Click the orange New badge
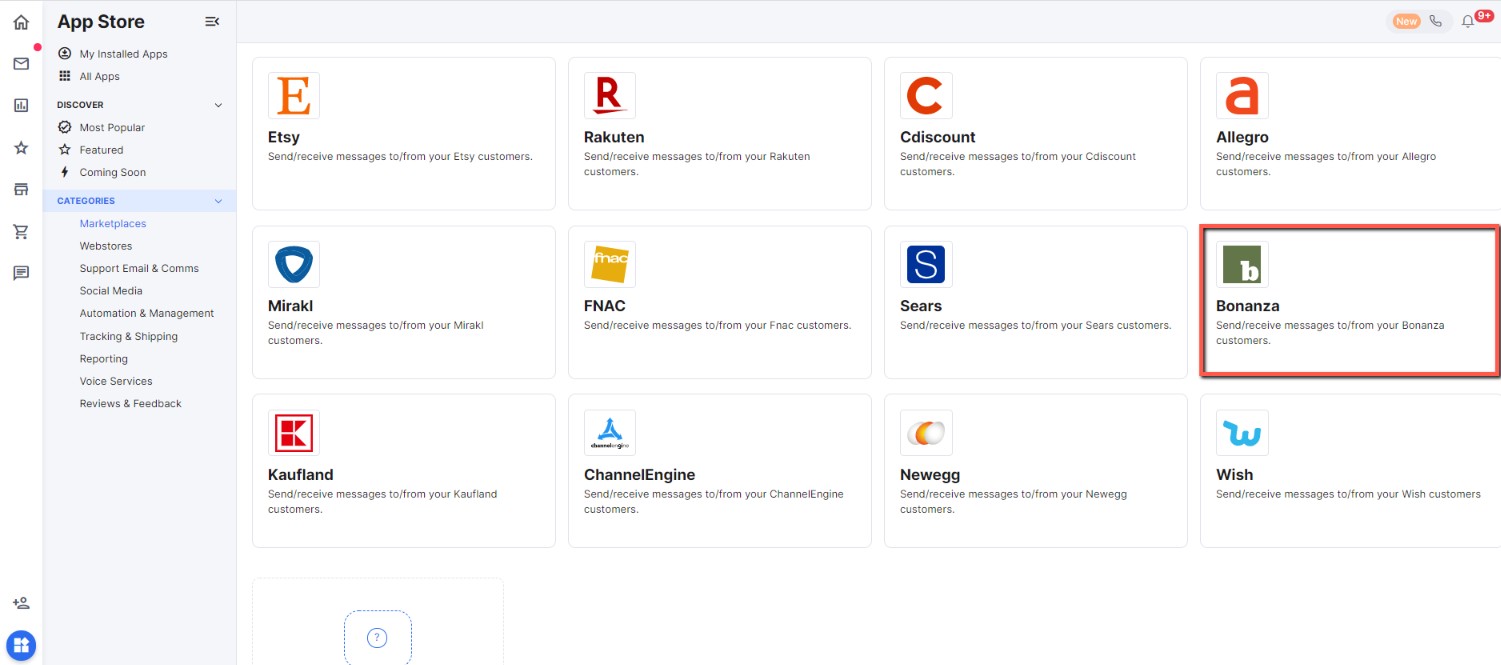This screenshot has width=1501, height=665. (x=1407, y=21)
